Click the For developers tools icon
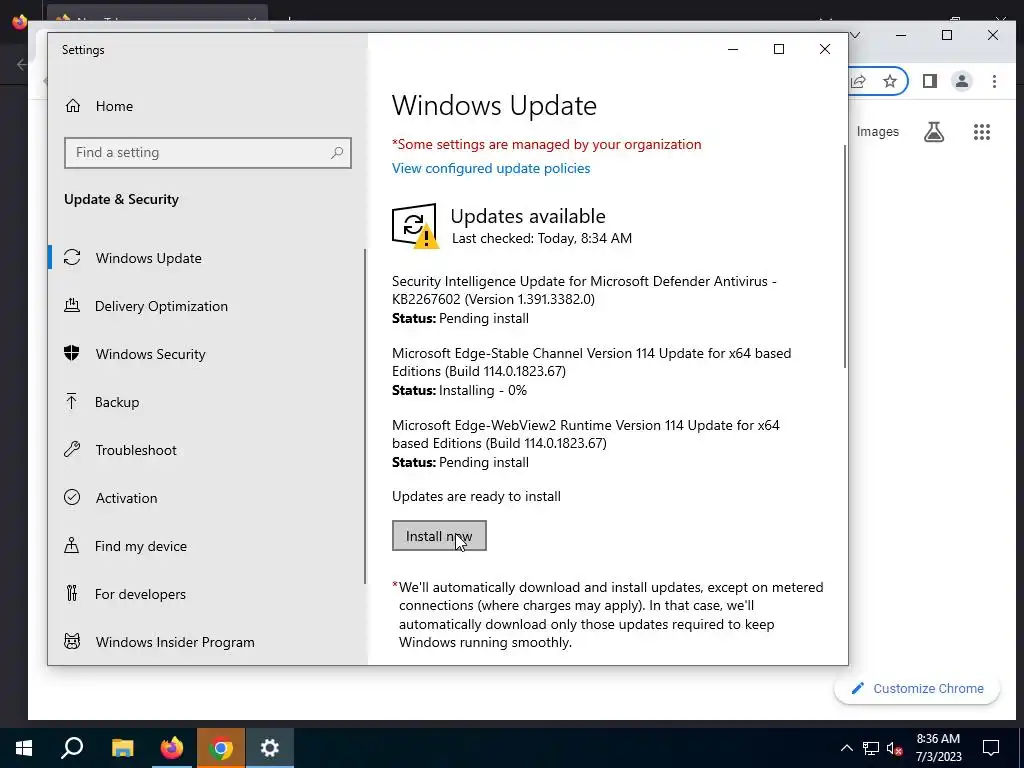 pyautogui.click(x=72, y=593)
